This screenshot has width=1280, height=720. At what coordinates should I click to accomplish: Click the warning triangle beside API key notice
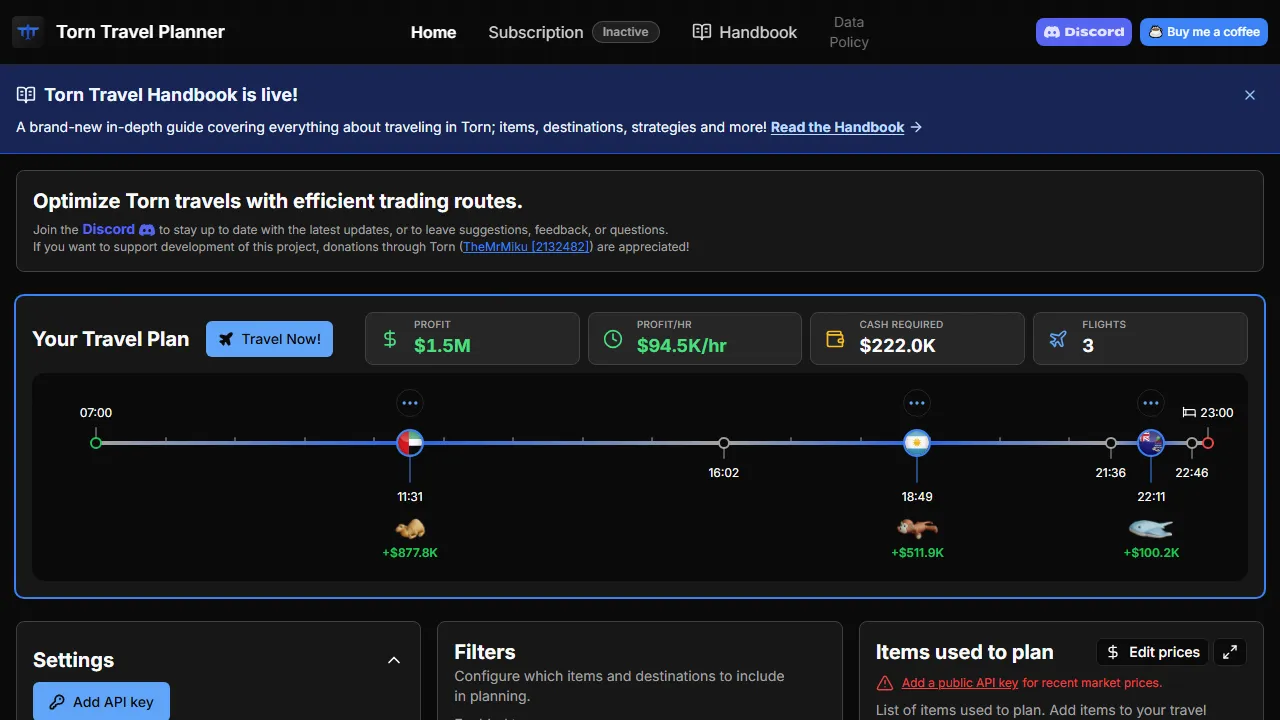(884, 682)
